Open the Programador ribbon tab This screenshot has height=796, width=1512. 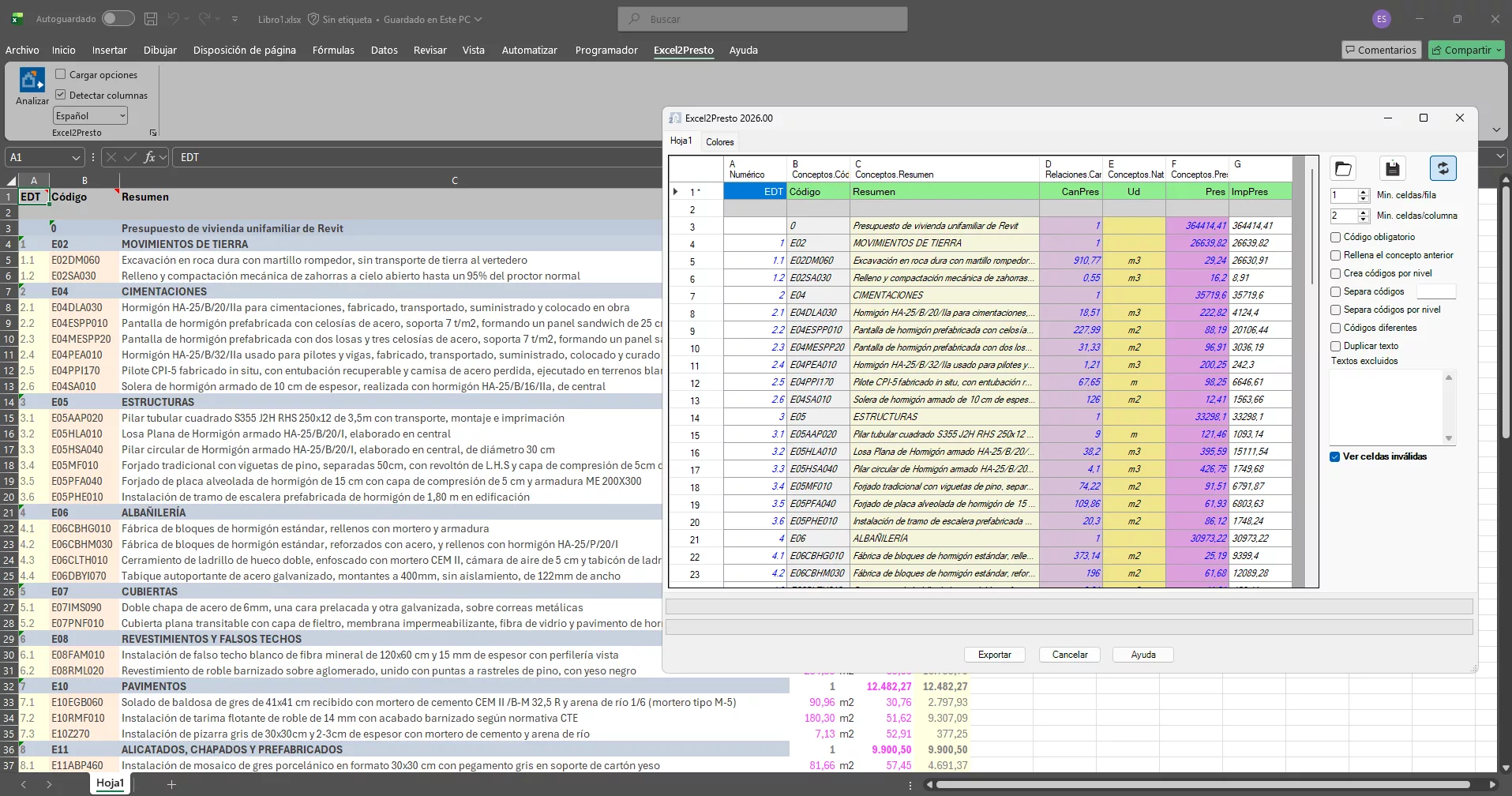606,50
